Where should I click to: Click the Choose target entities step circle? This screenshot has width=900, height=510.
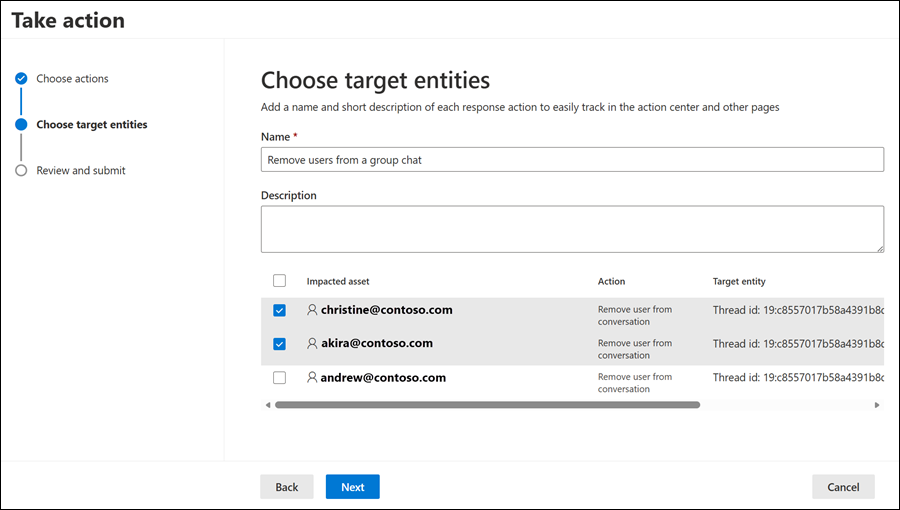(x=21, y=125)
